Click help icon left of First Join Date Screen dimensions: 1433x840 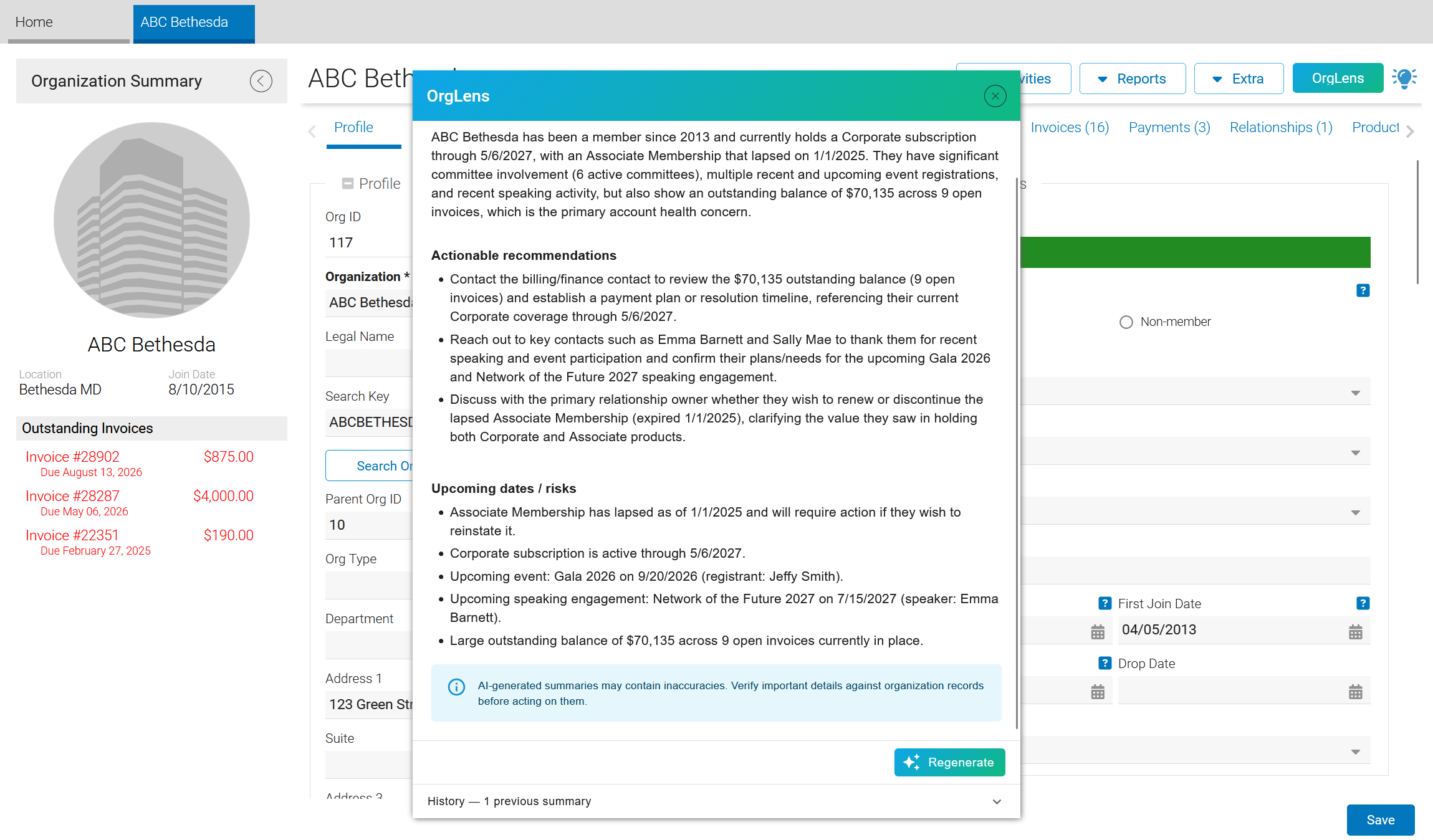[1105, 603]
